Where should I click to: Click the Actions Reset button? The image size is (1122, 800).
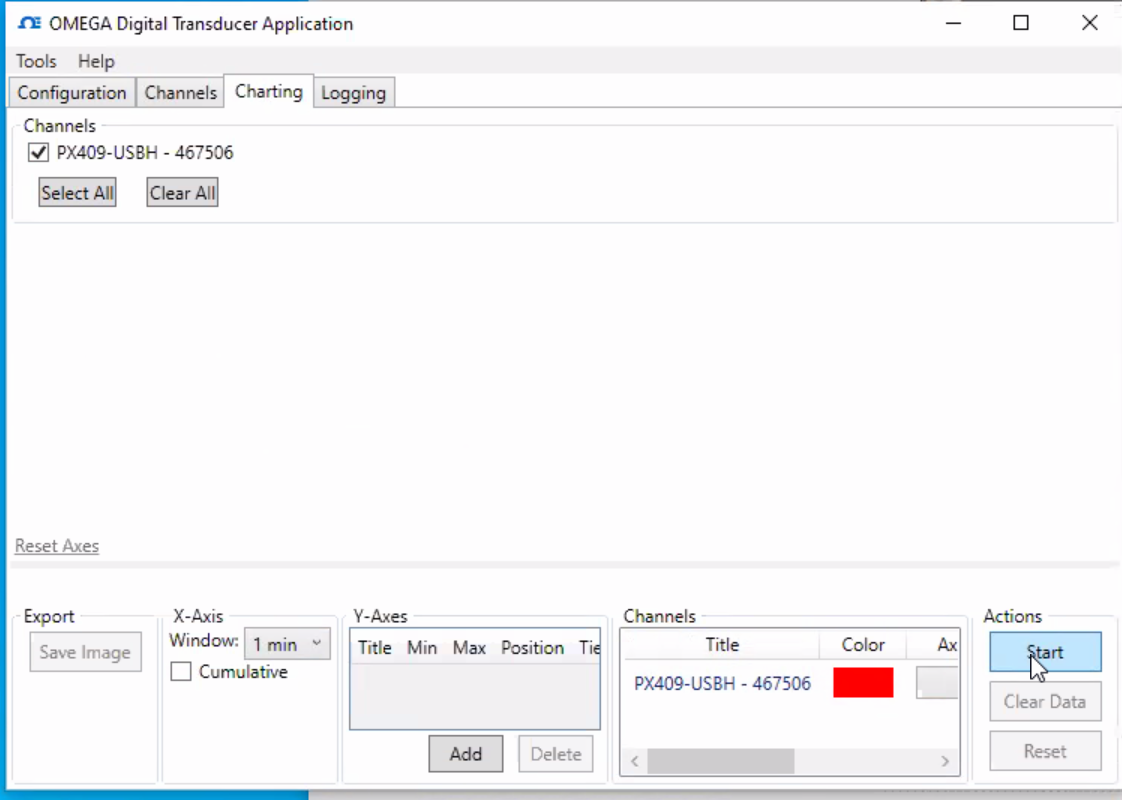[x=1045, y=751]
